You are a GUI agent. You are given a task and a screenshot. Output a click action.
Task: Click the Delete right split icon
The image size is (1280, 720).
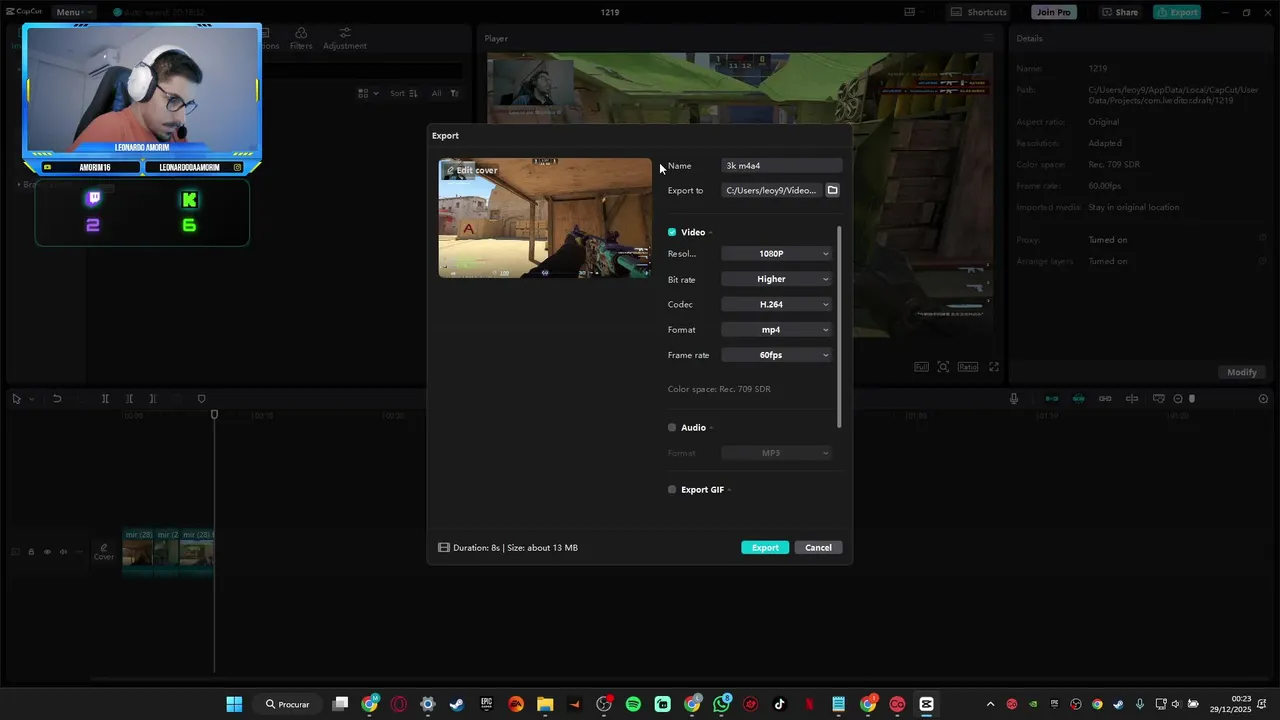152,399
